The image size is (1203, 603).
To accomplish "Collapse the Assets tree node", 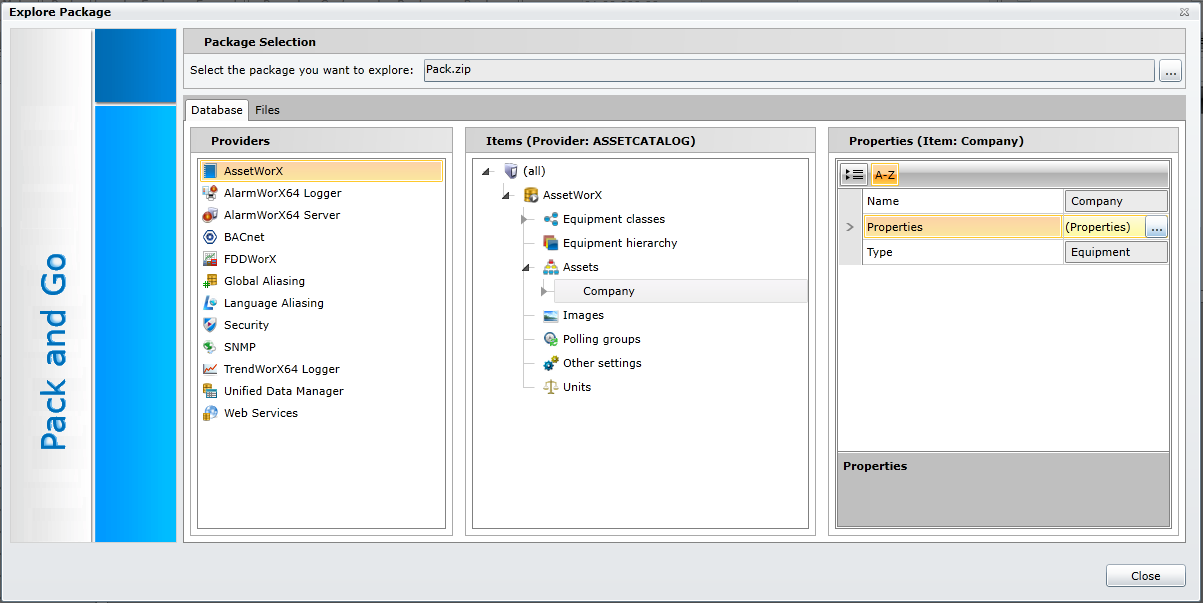I will tap(525, 268).
